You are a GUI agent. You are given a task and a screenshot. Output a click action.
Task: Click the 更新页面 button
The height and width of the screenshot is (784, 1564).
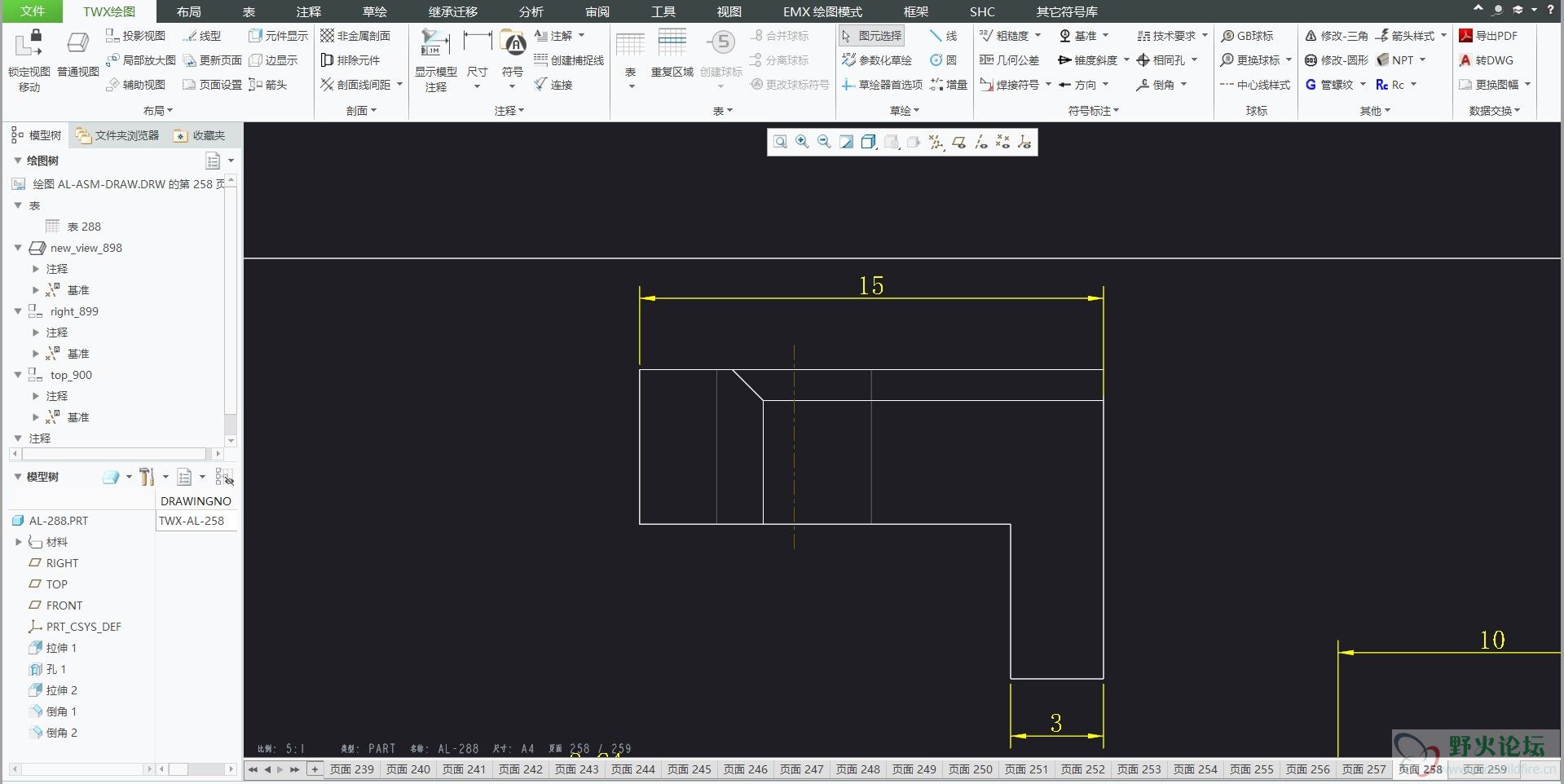point(212,60)
